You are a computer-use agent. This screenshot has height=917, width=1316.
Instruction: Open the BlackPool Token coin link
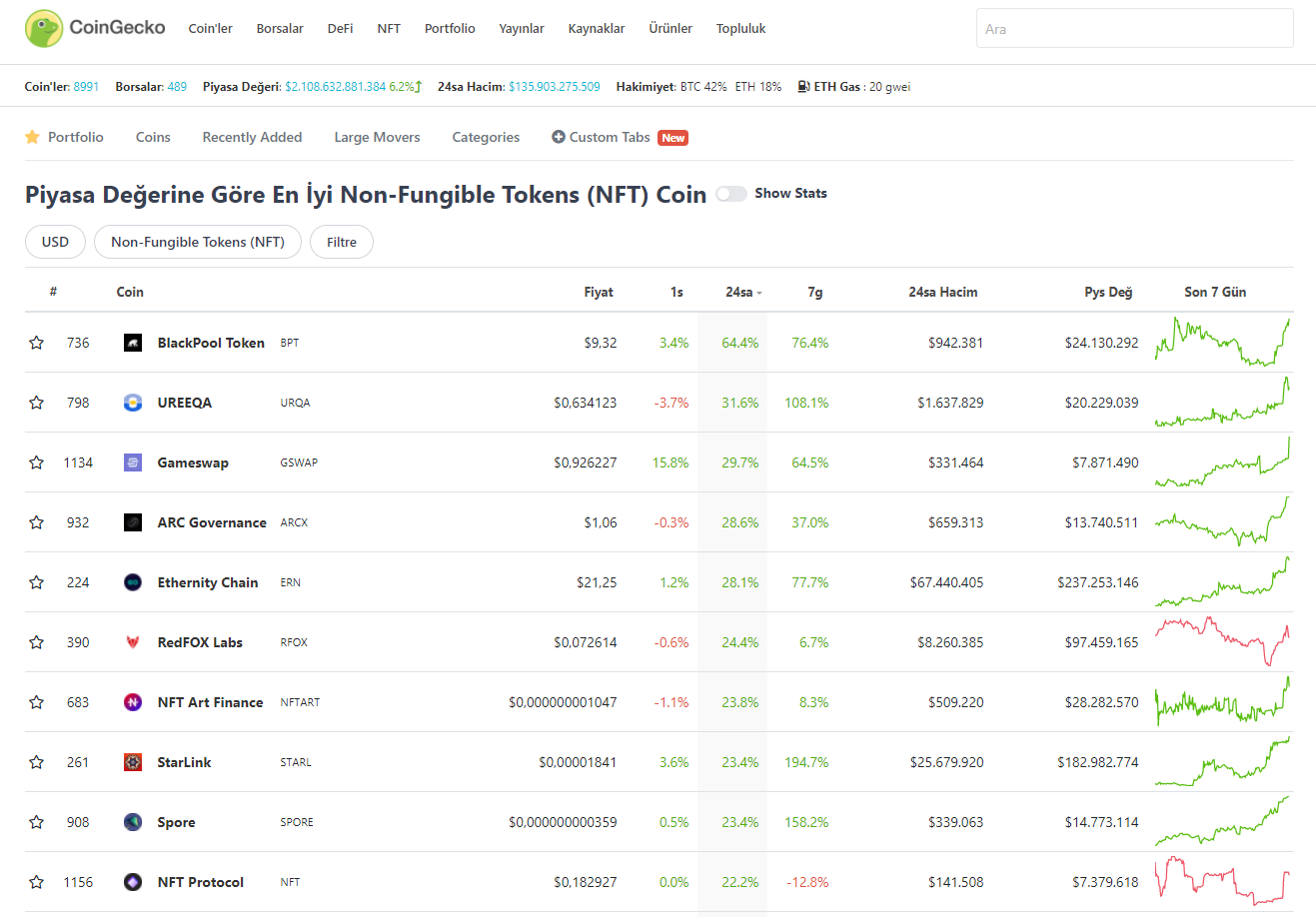click(x=211, y=343)
